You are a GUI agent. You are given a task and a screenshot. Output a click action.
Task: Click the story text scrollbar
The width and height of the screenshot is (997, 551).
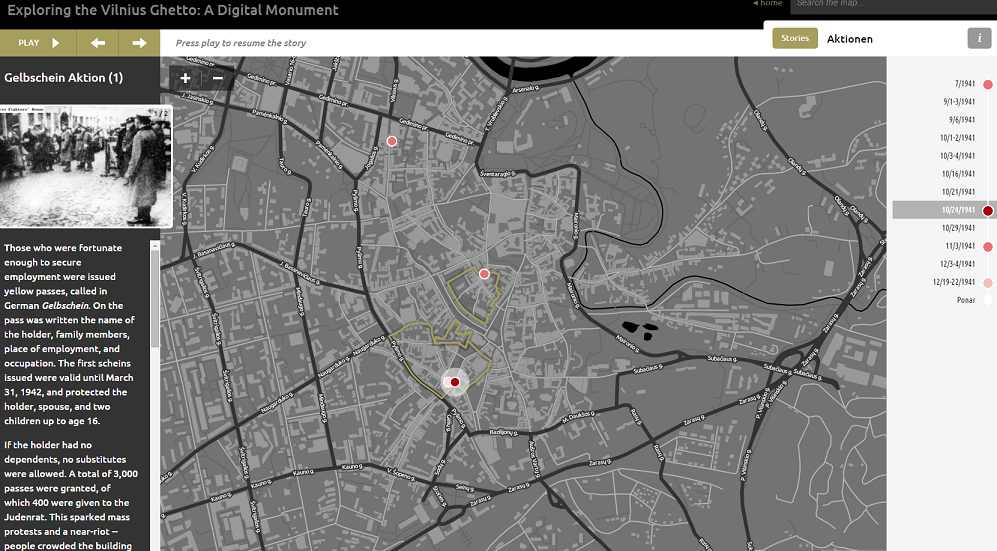155,300
